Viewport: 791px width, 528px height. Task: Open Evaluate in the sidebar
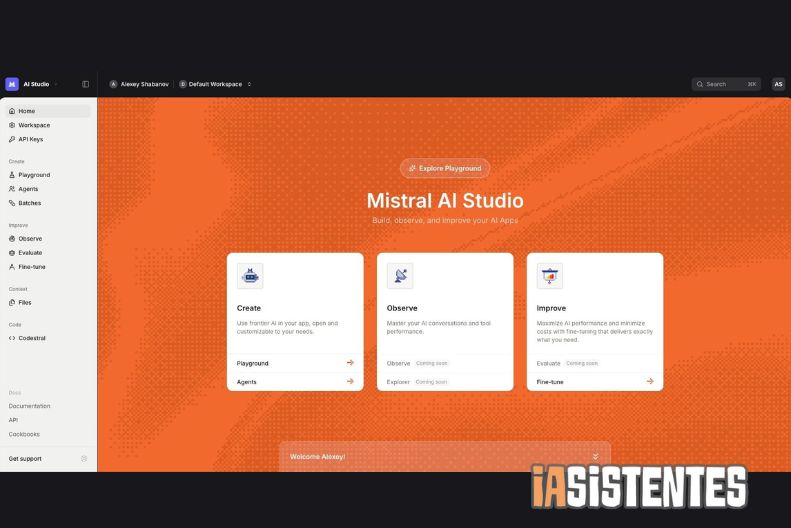[x=48, y=253]
